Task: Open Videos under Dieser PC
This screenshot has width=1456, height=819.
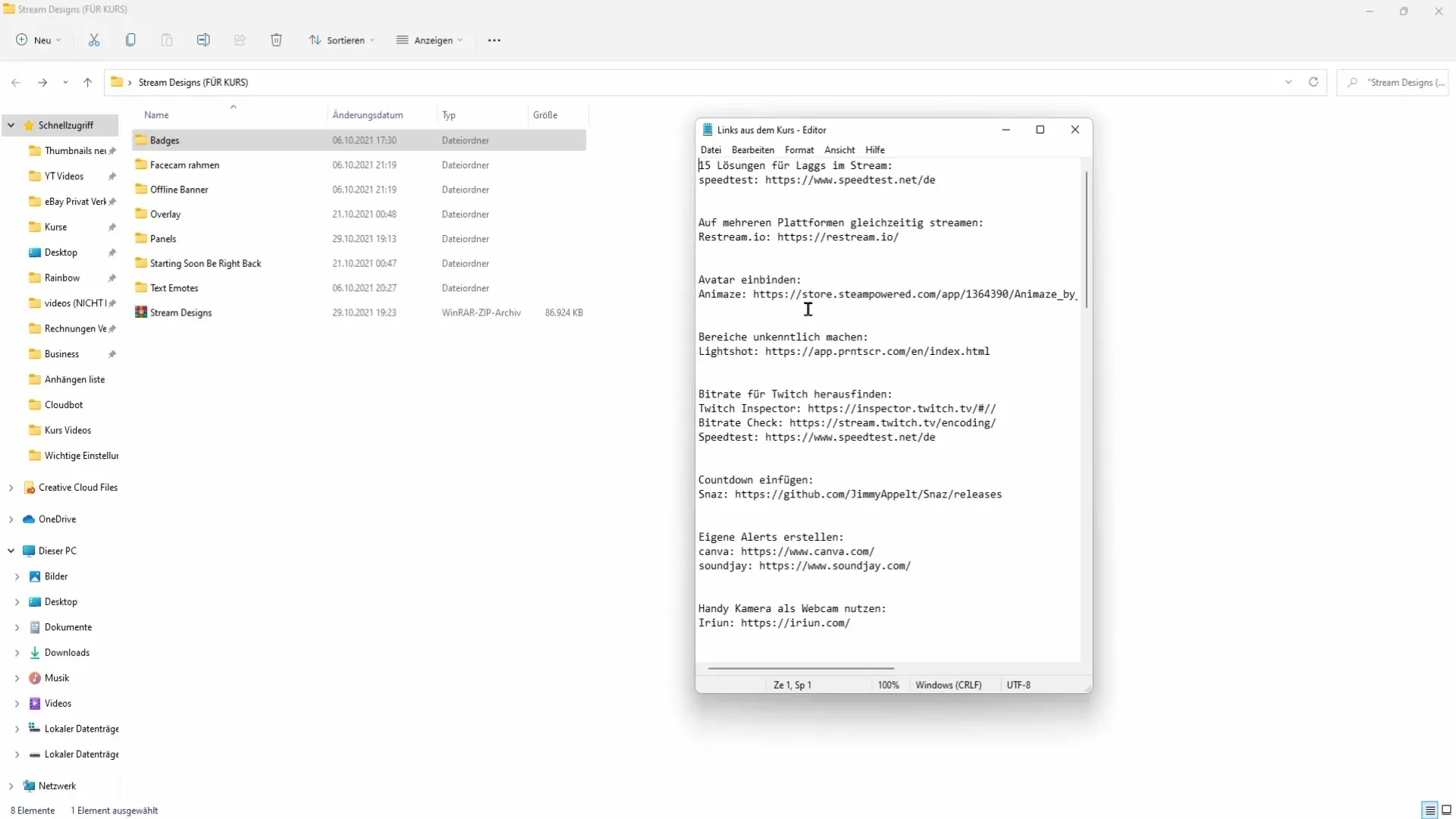Action: coord(58,704)
